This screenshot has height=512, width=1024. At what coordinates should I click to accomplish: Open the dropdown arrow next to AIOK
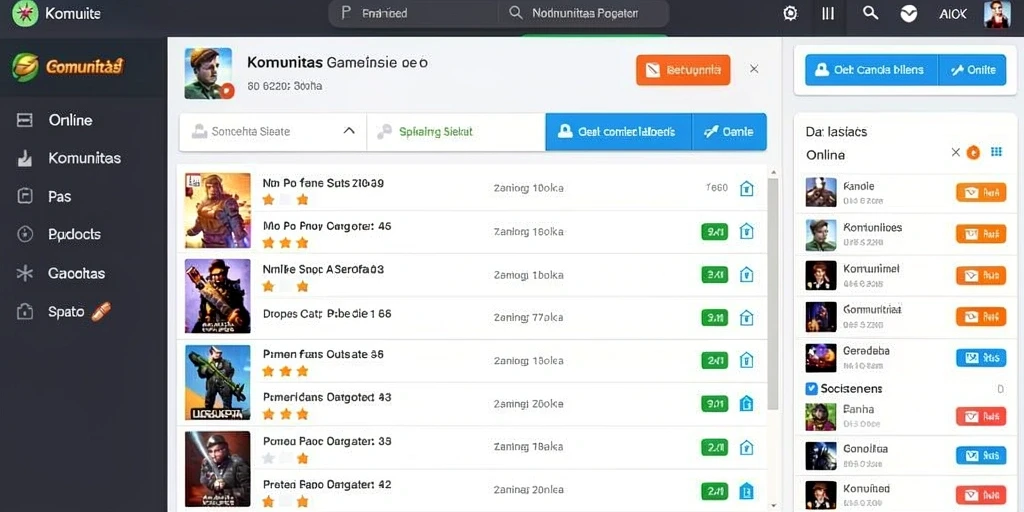908,14
